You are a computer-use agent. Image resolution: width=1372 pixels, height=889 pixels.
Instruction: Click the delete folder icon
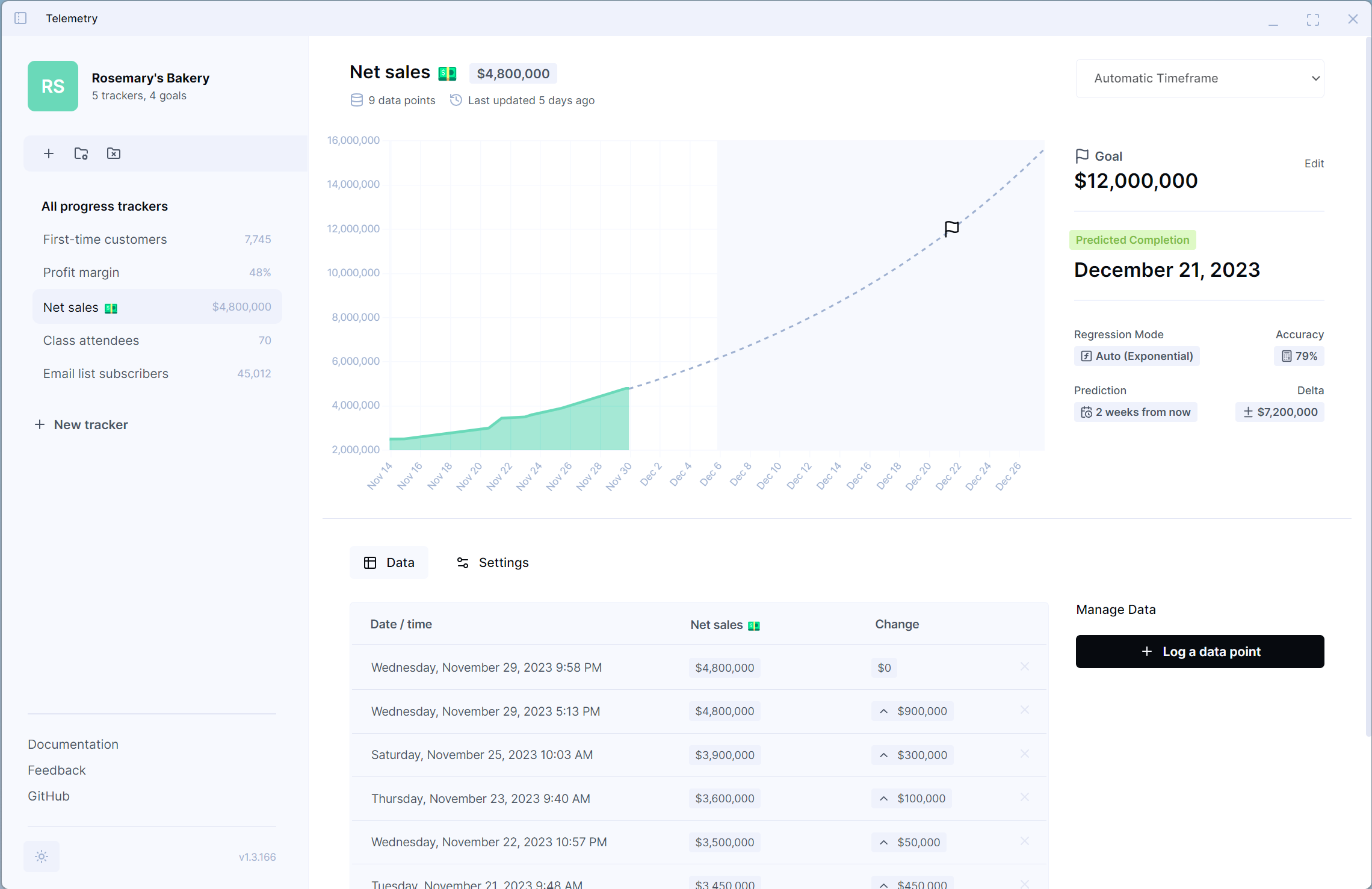point(114,153)
